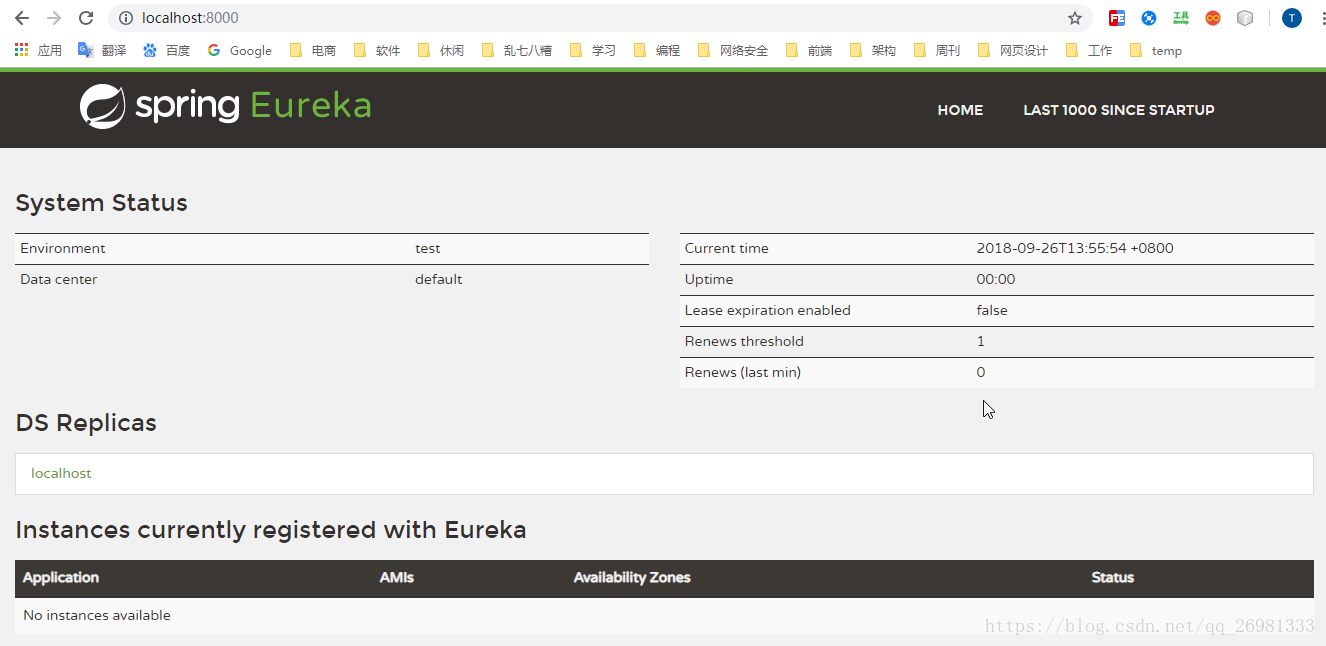Click the Application column header
This screenshot has height=646, width=1326.
coord(61,577)
